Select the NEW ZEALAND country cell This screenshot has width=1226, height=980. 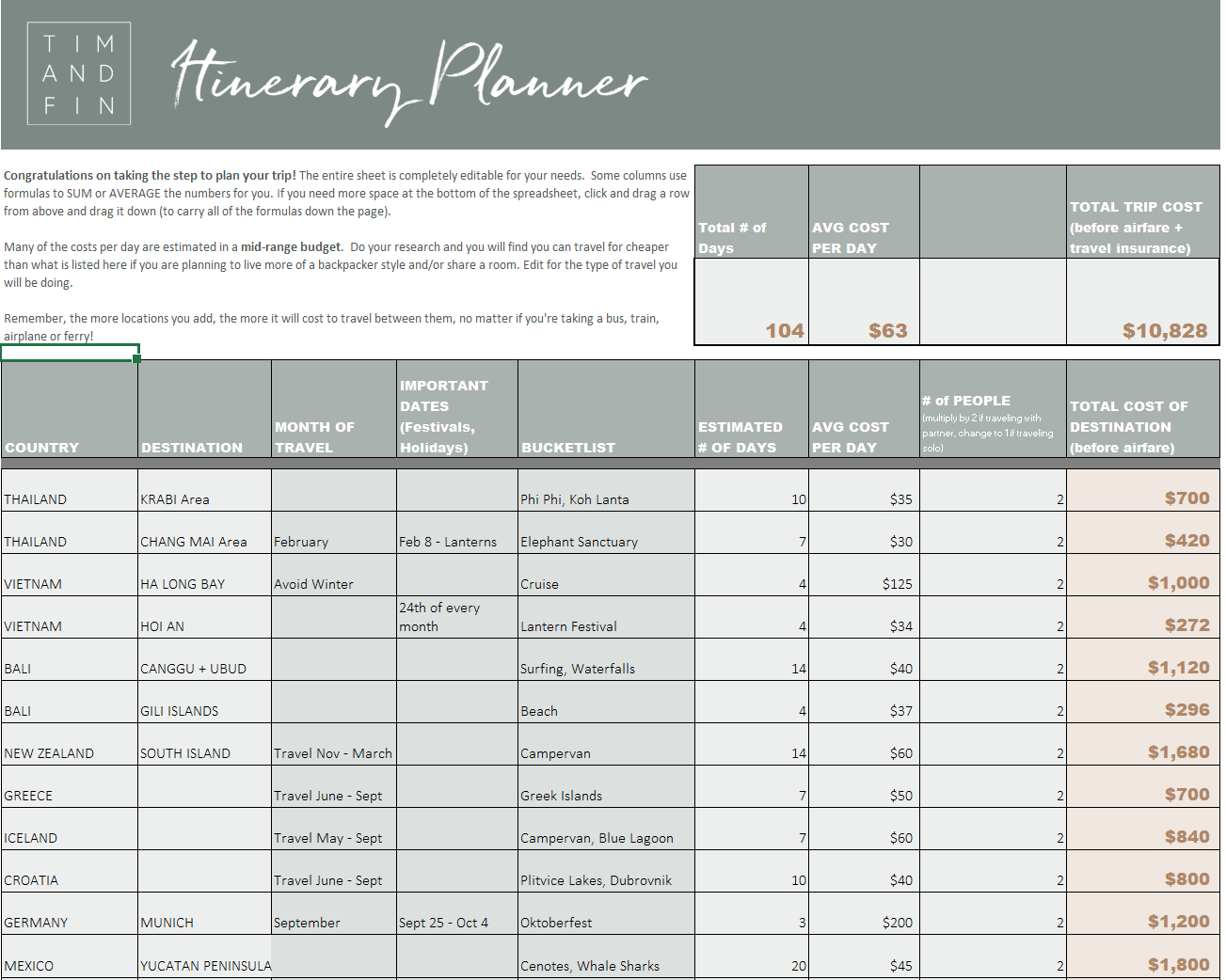pos(70,744)
